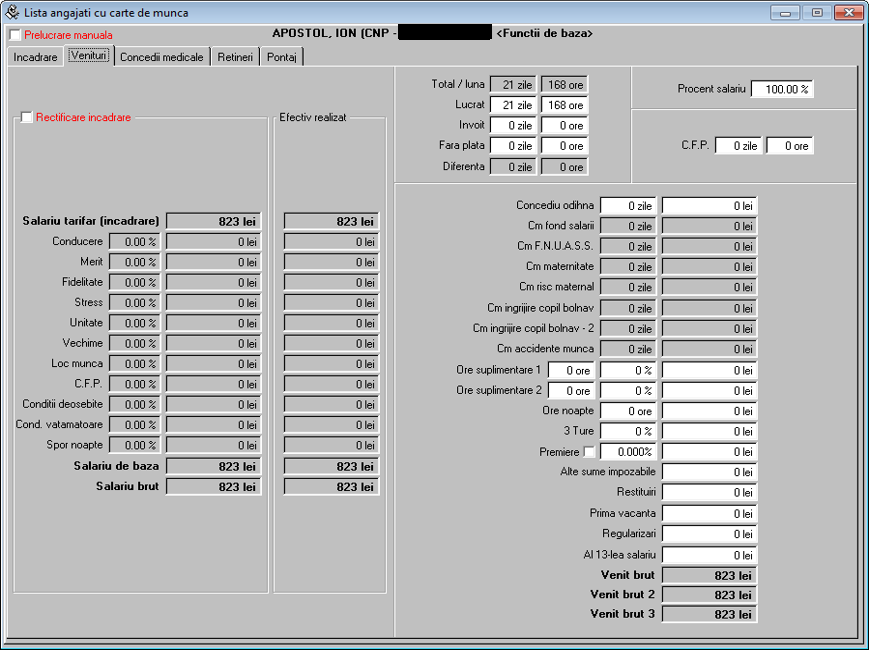The image size is (869, 650).
Task: Open the Concedii medicale tab
Action: tap(161, 57)
